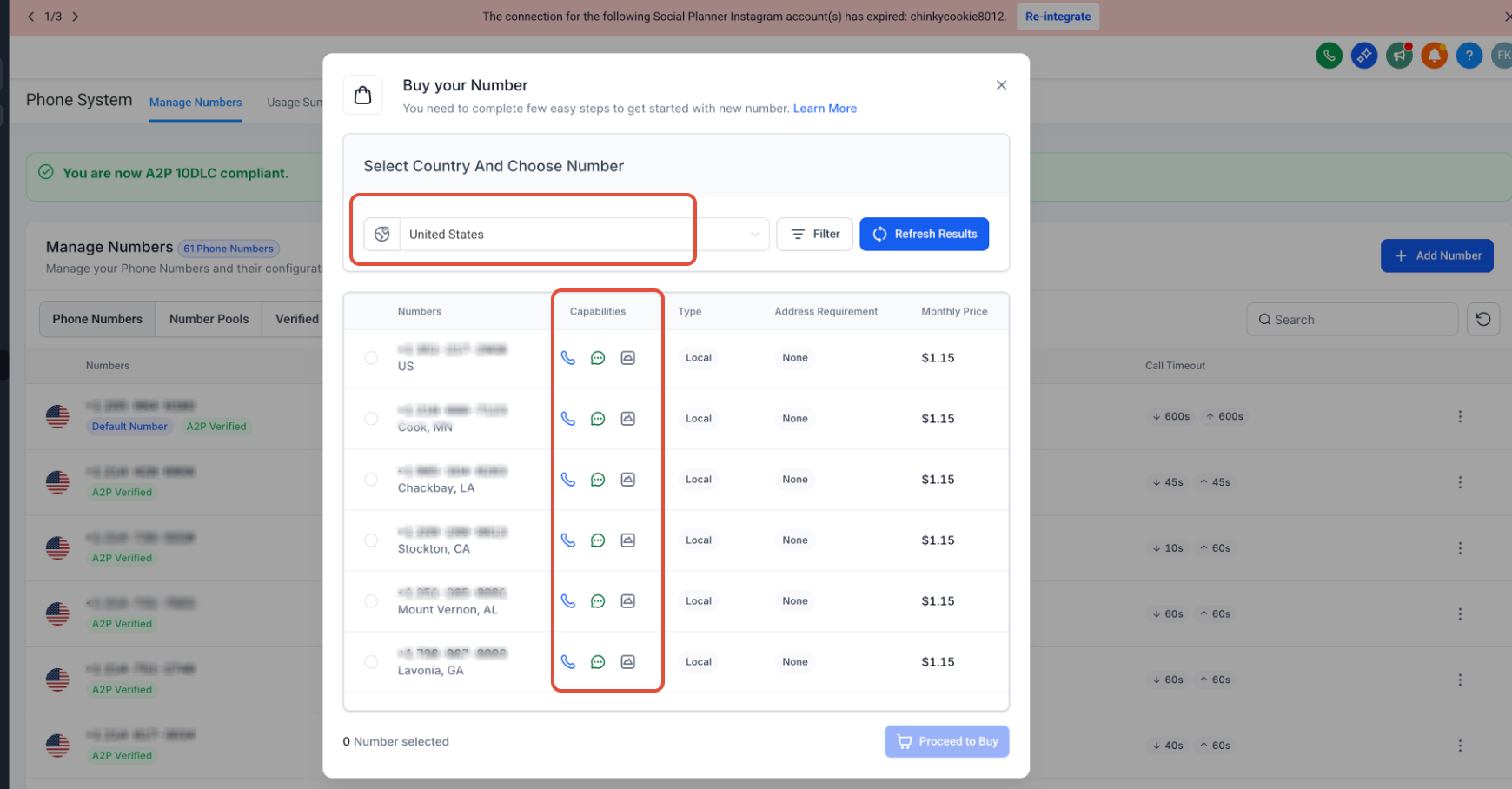Expand country list using the chevron arrow

[755, 234]
